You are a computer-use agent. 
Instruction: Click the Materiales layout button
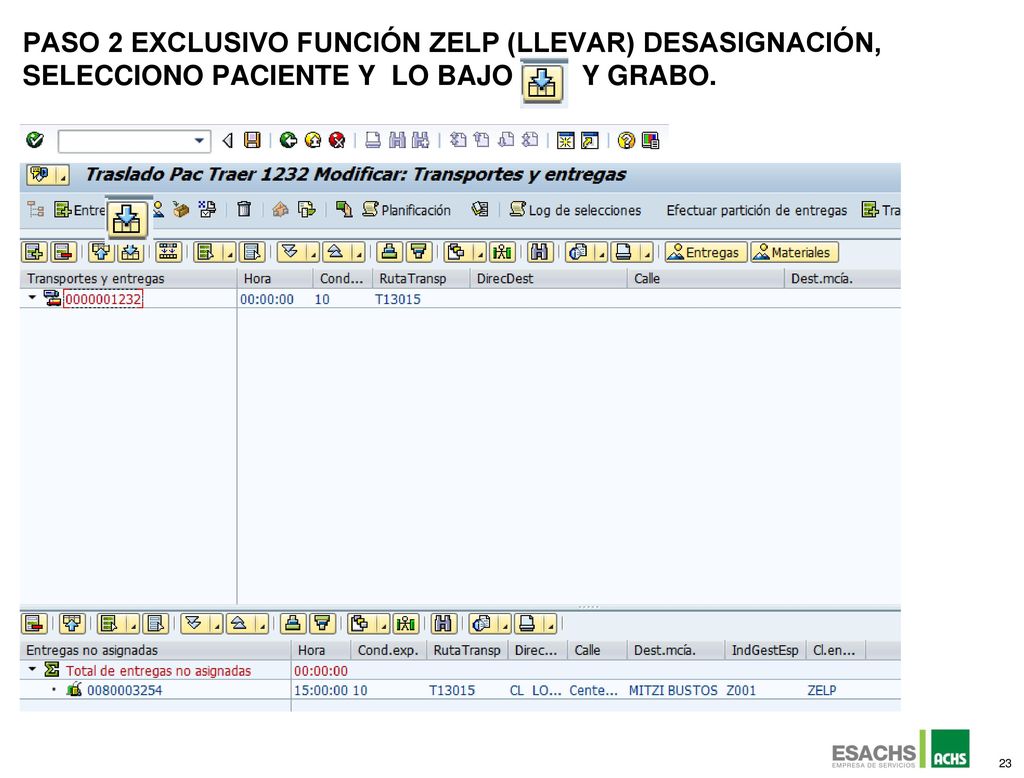click(x=794, y=252)
